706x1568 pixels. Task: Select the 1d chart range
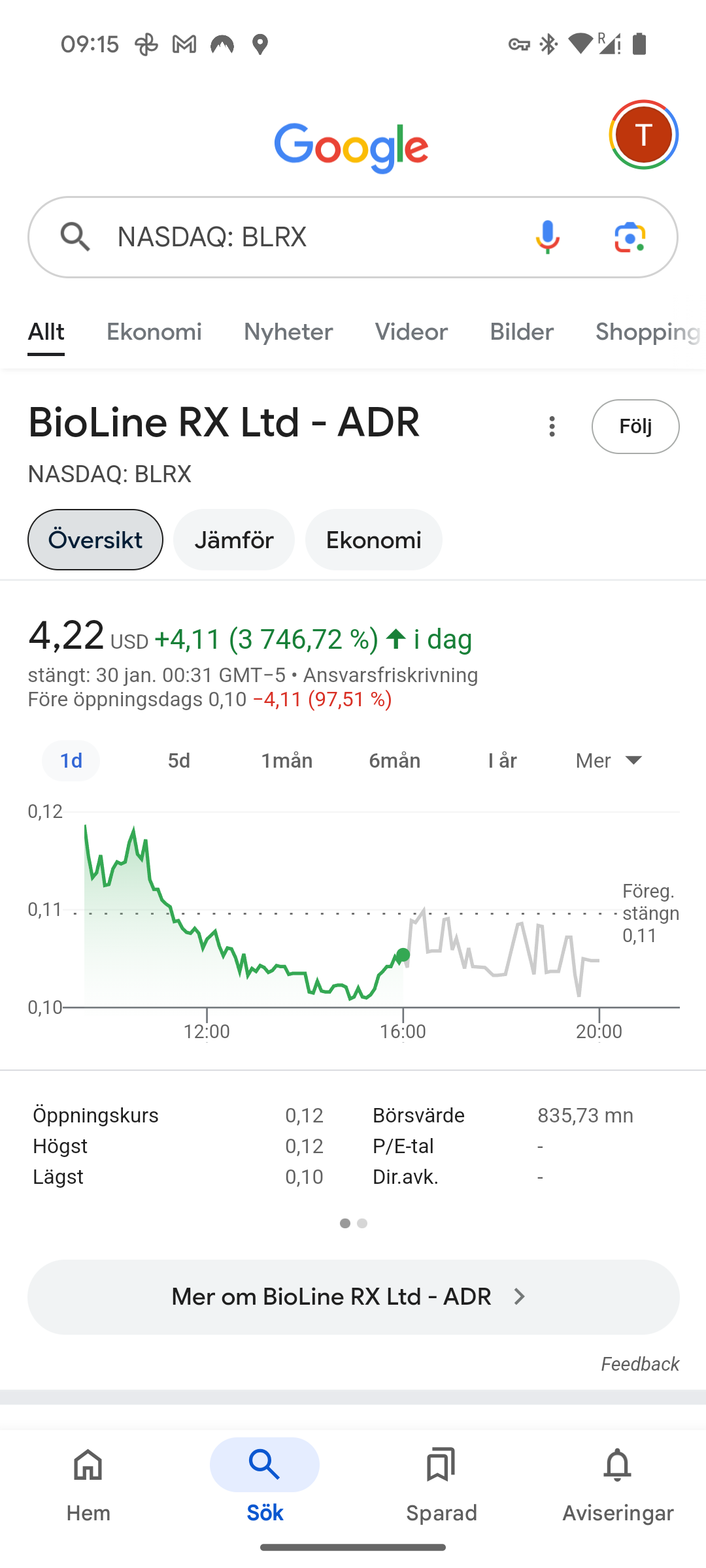tap(71, 760)
